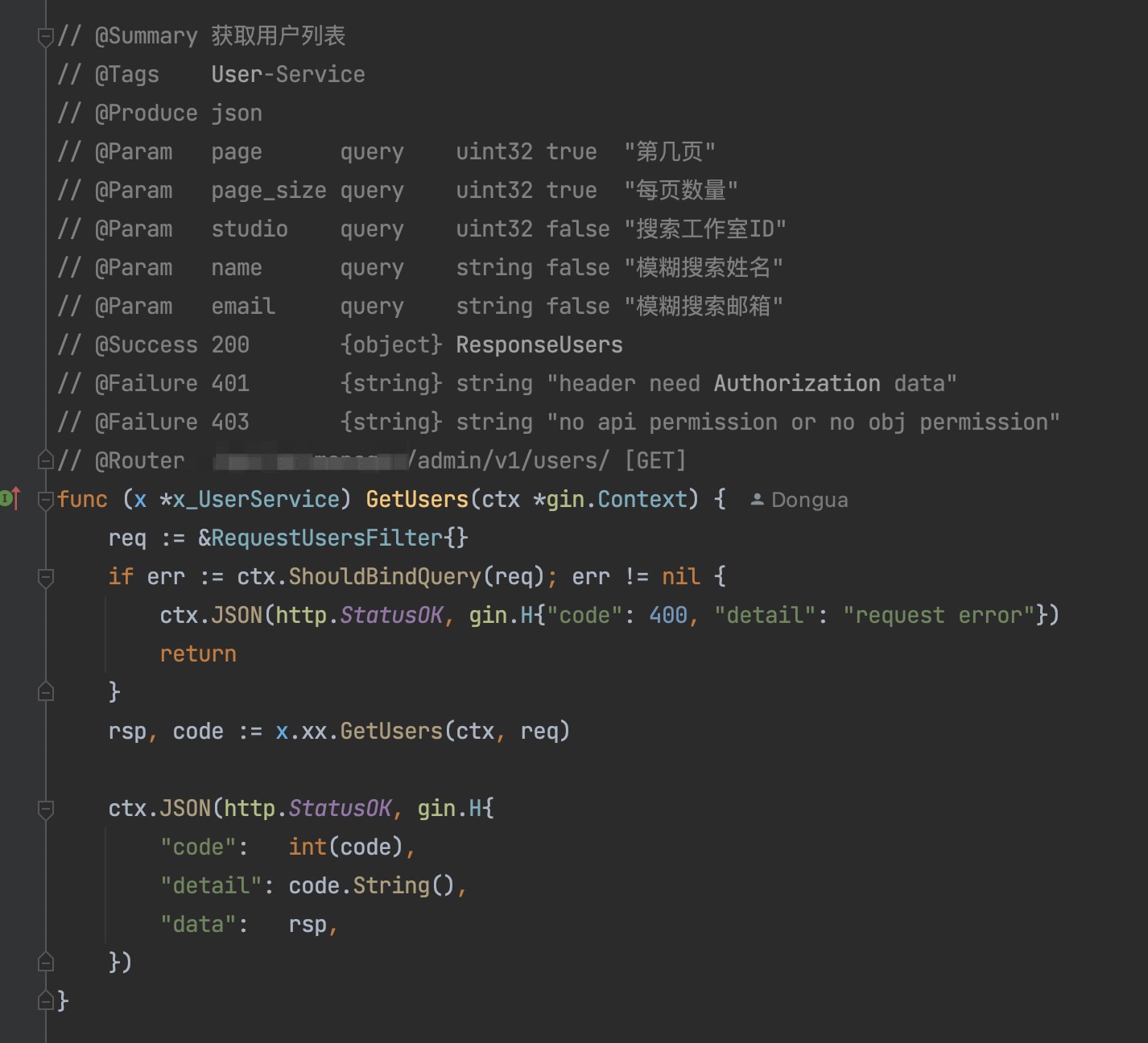Click the return keyword
The image size is (1148, 1043).
pos(198,653)
